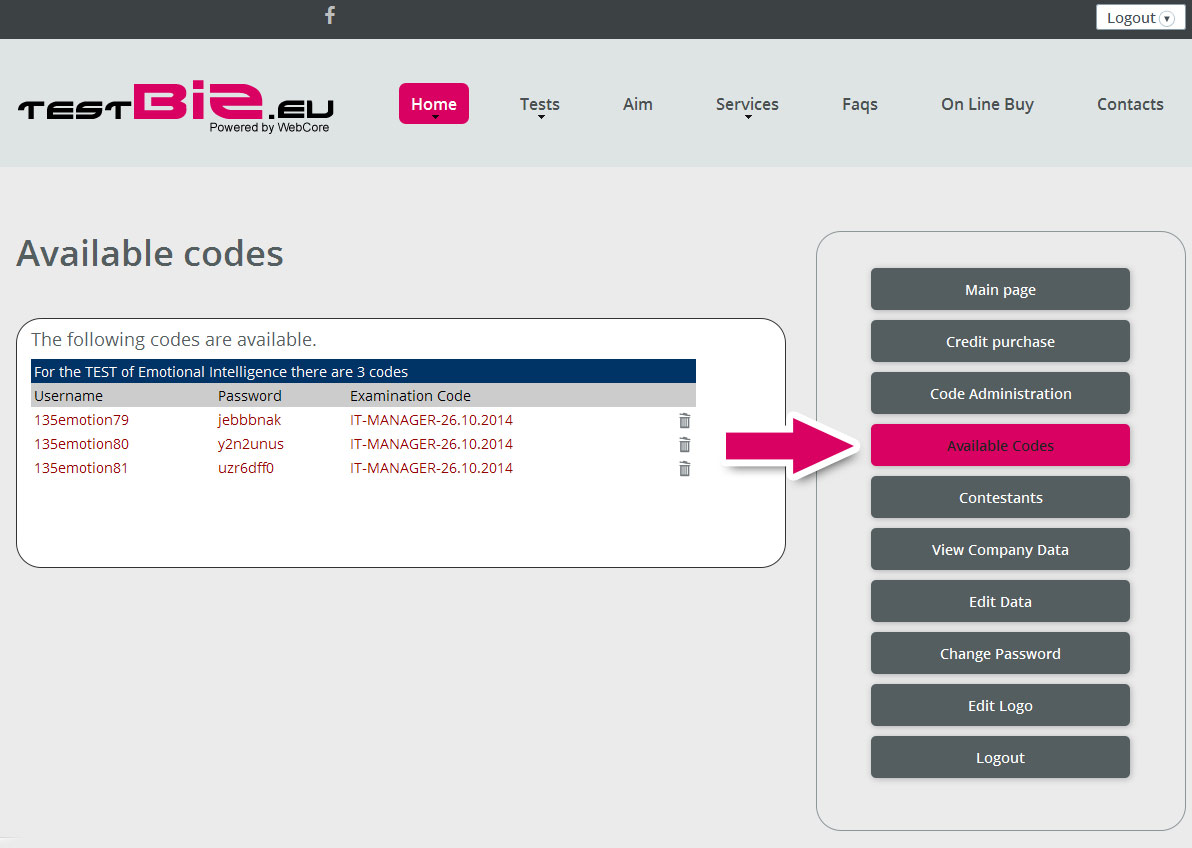Go to Code Administration

pos(1000,394)
